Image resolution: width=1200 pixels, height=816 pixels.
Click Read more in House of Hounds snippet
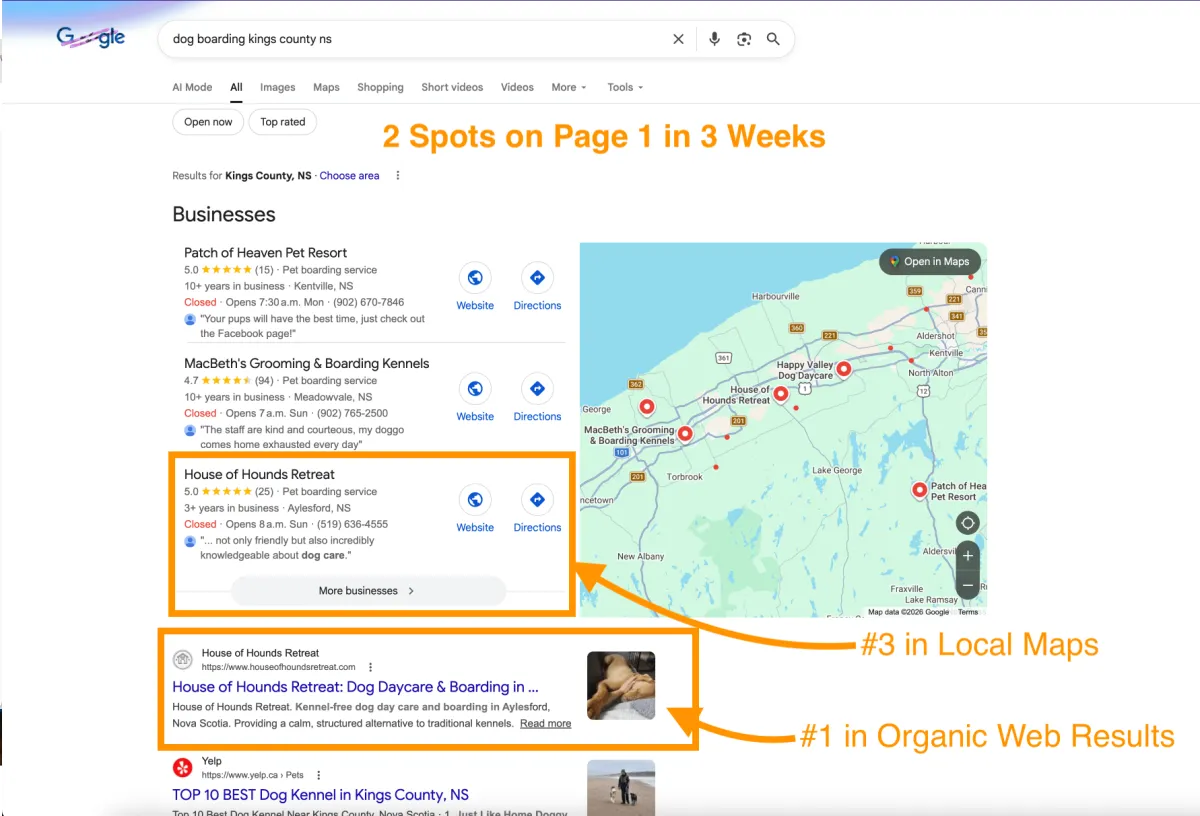click(545, 723)
